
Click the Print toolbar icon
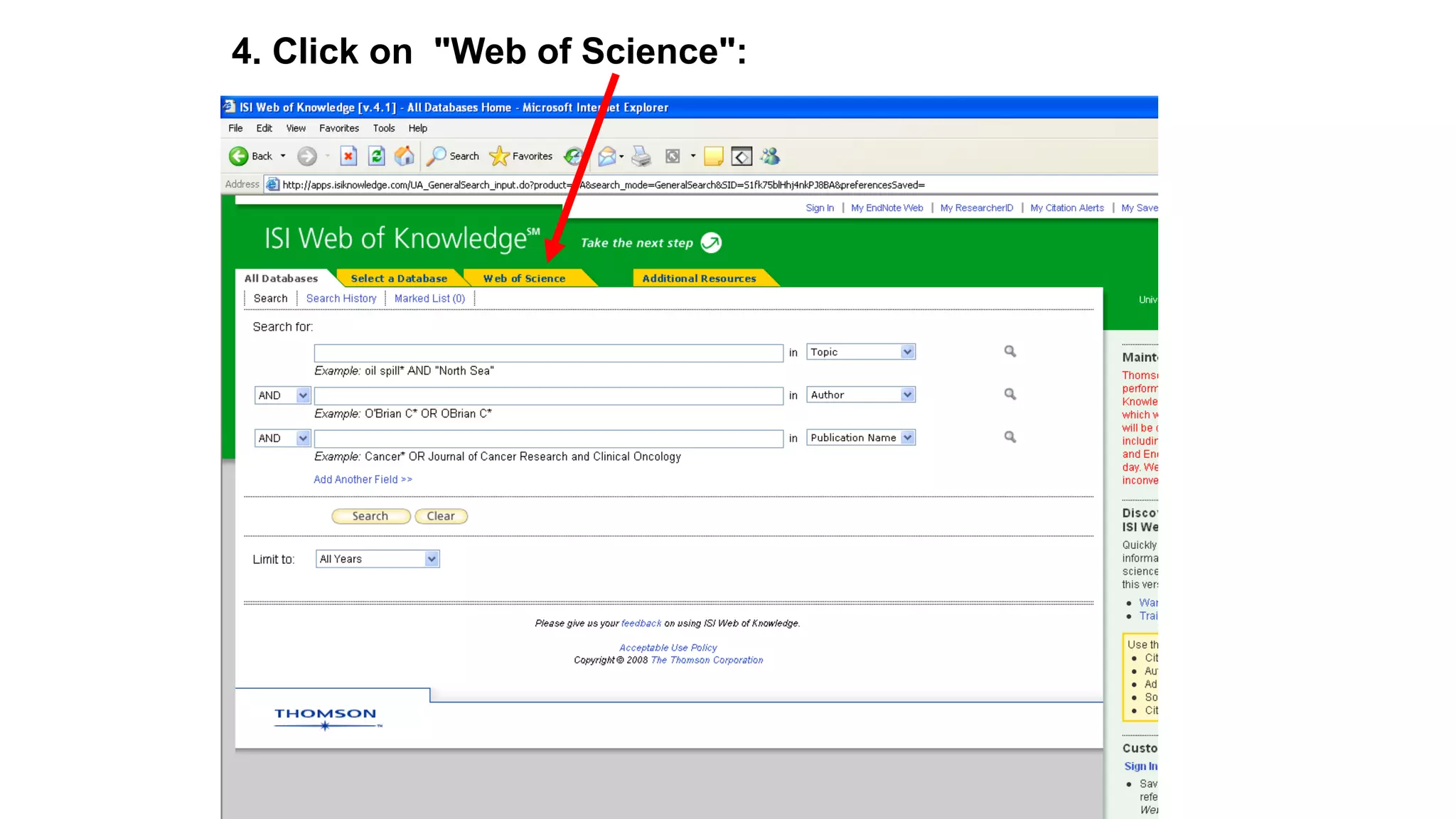(641, 156)
